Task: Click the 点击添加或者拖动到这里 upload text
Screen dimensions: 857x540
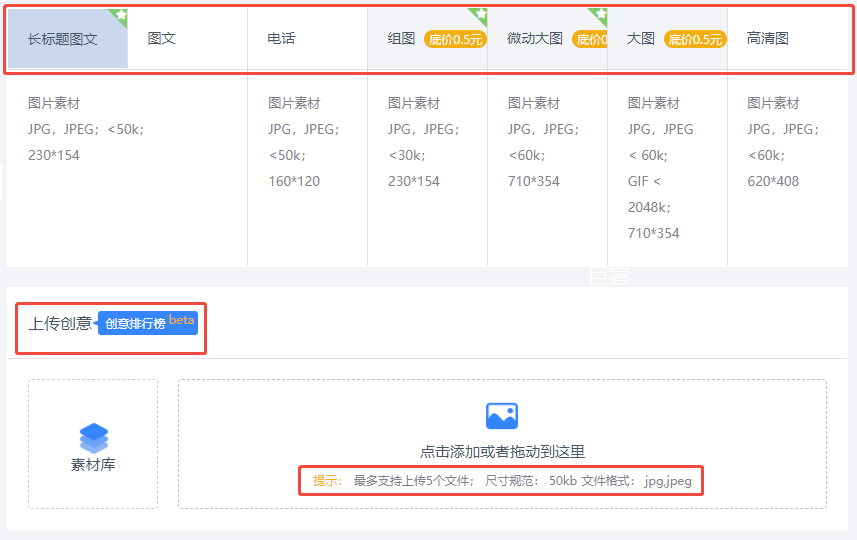Action: click(x=502, y=452)
